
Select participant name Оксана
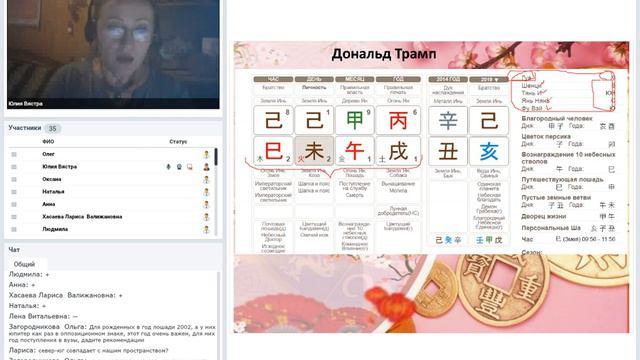pyautogui.click(x=51, y=179)
